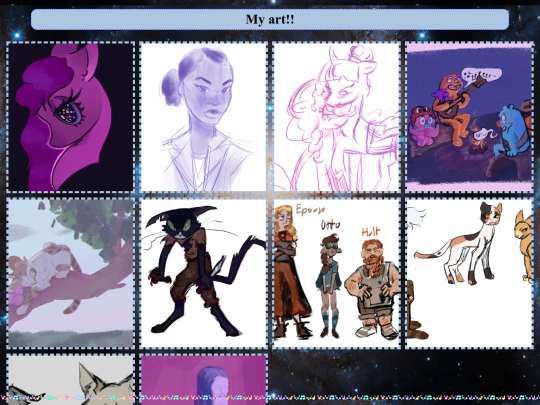Open the gray cat ears artwork thumbnail

pos(70,379)
